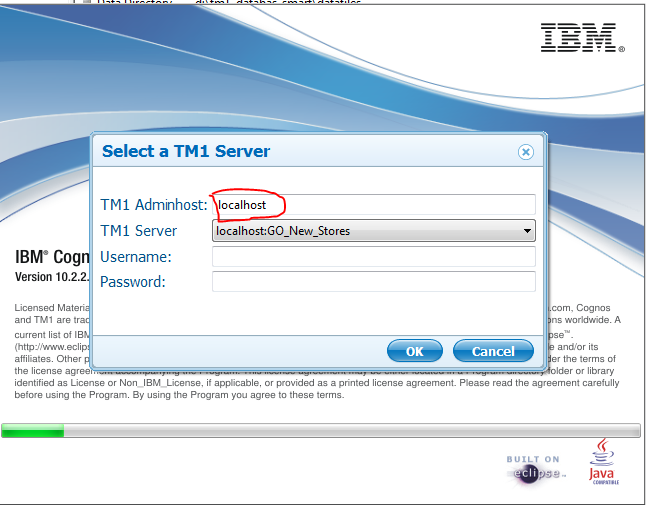Click the Password label
Viewport: 646px width, 505px height.
point(133,282)
